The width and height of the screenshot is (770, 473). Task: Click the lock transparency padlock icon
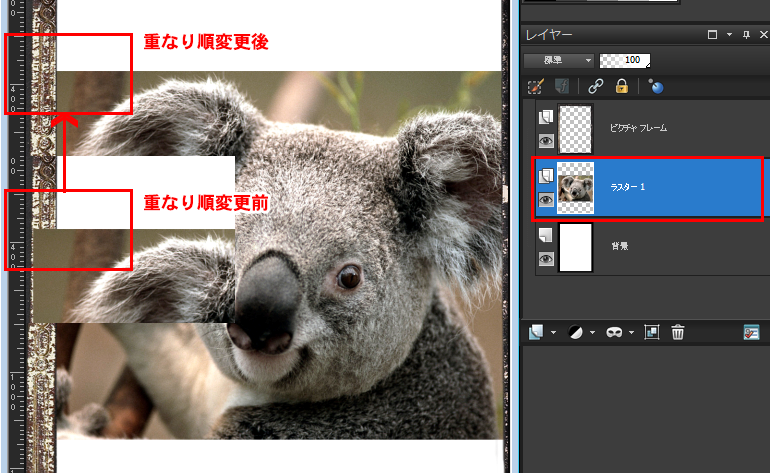point(622,86)
